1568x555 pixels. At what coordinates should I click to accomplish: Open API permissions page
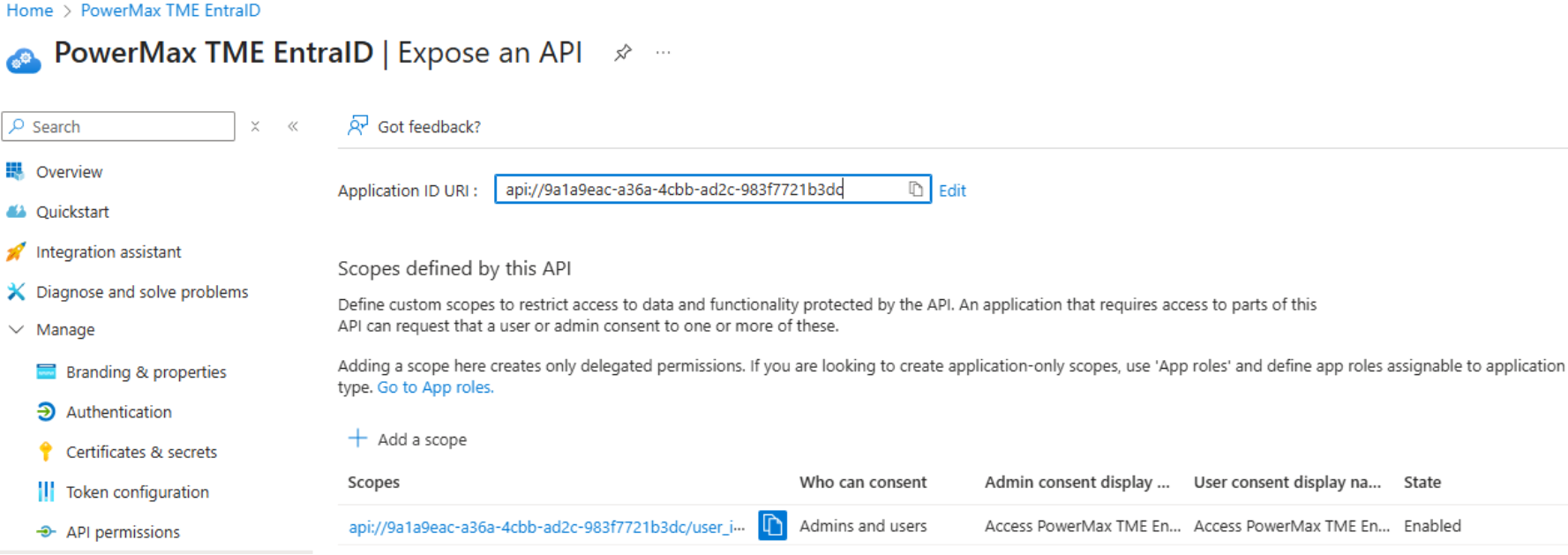[x=123, y=532]
